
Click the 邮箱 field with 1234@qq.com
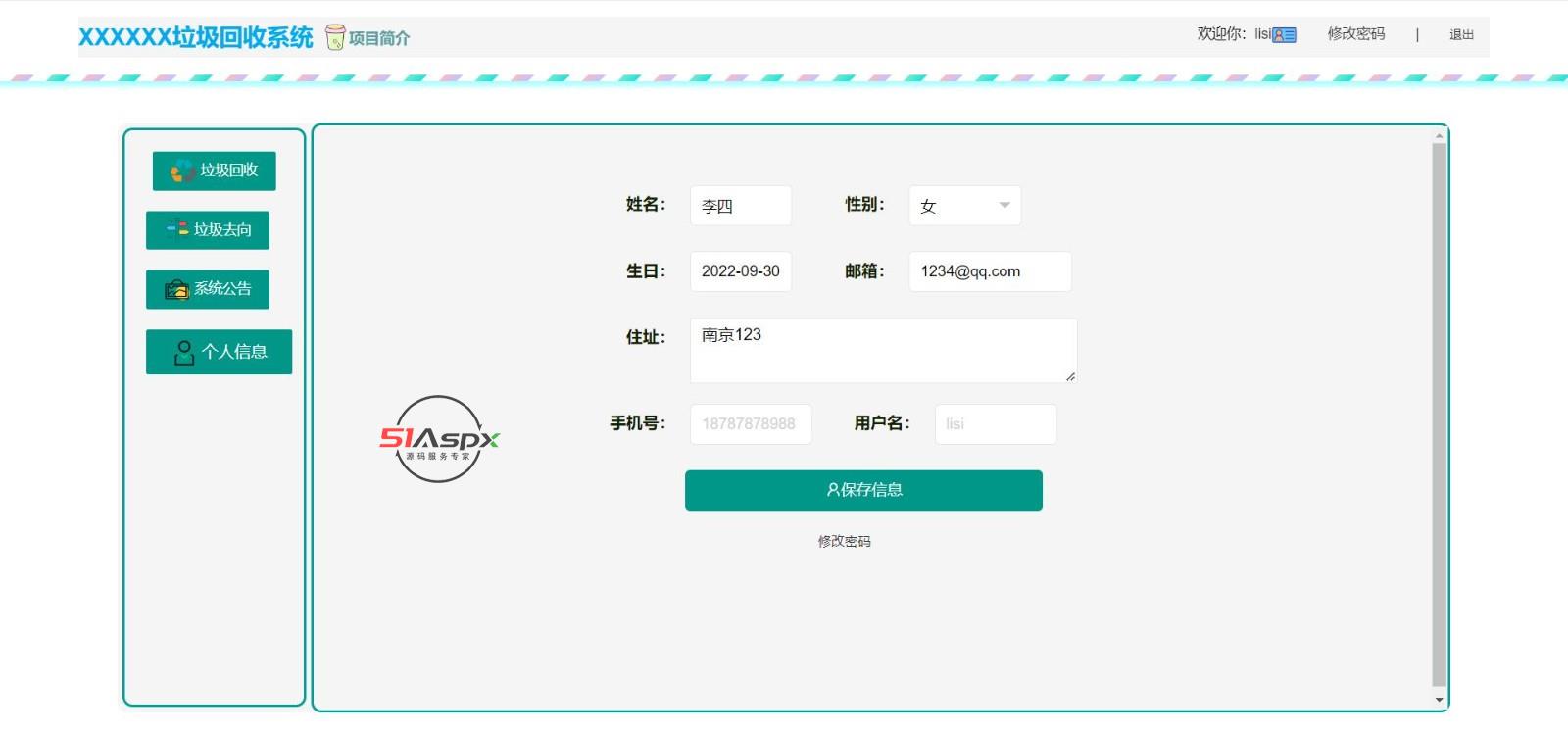[990, 271]
